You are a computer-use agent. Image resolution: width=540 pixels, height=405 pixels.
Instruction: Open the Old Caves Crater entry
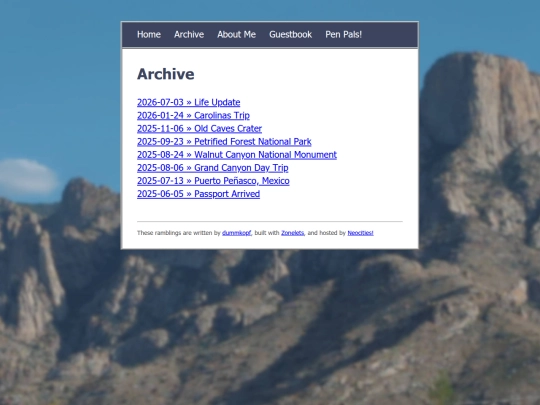coord(199,128)
